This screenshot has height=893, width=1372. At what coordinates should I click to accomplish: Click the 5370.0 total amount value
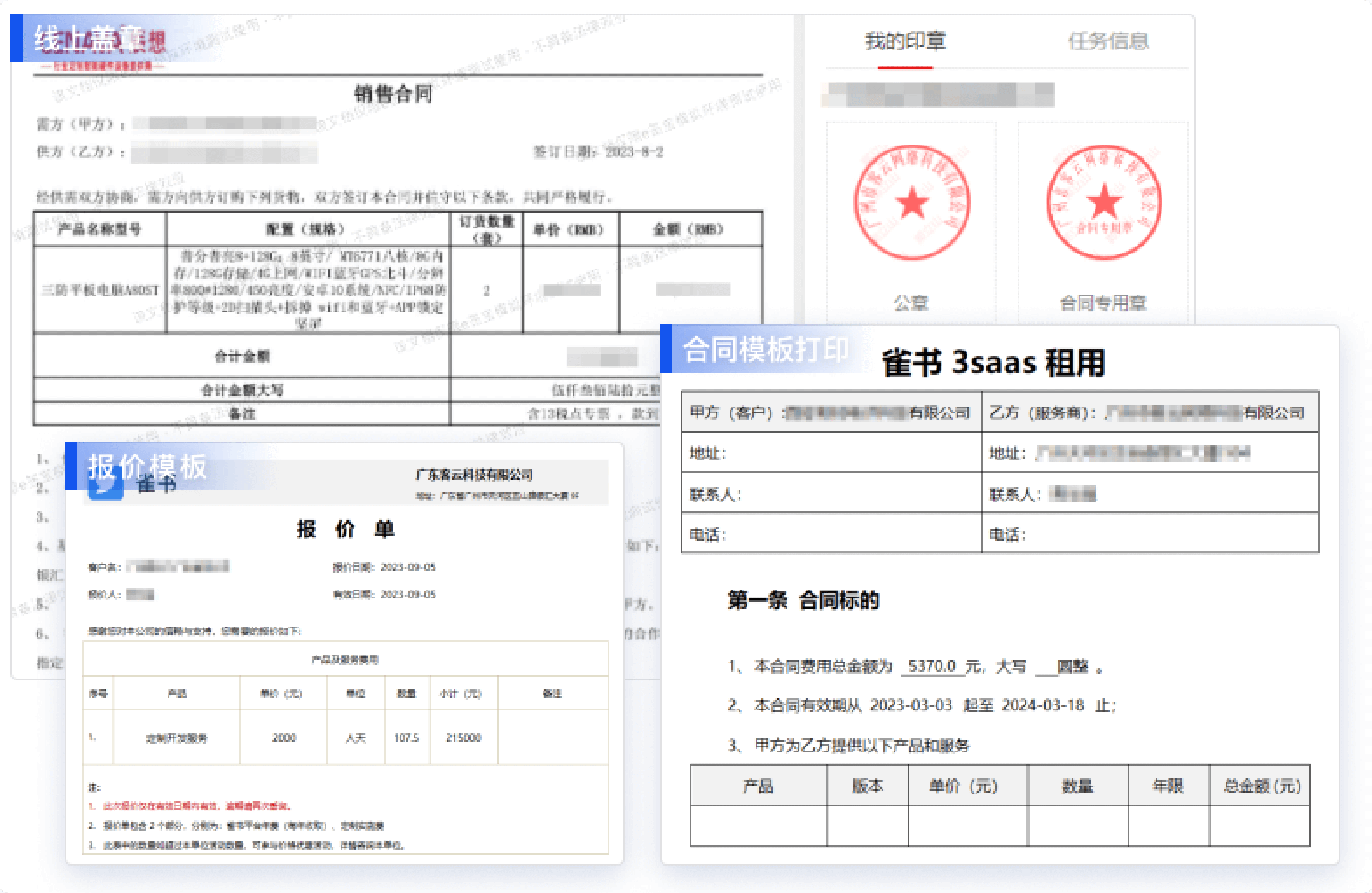[932, 666]
